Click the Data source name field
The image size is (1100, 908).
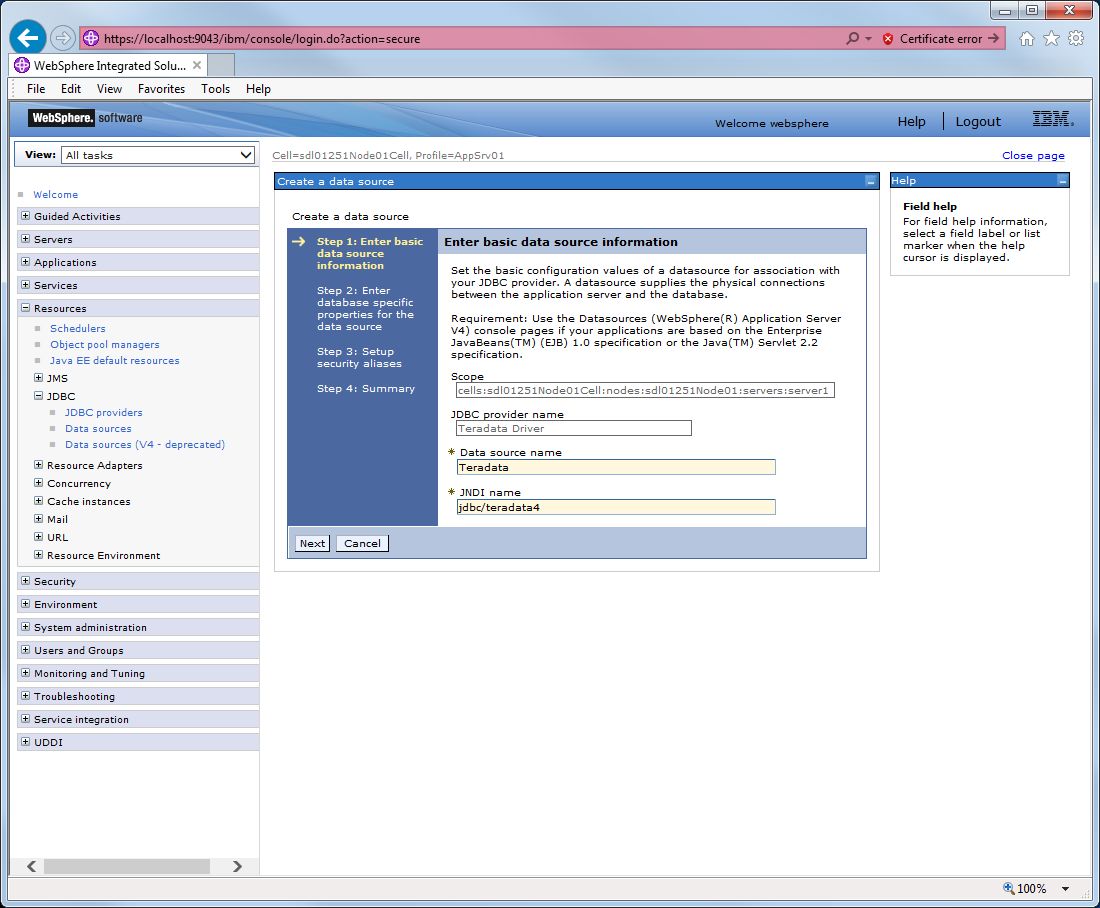(x=616, y=467)
